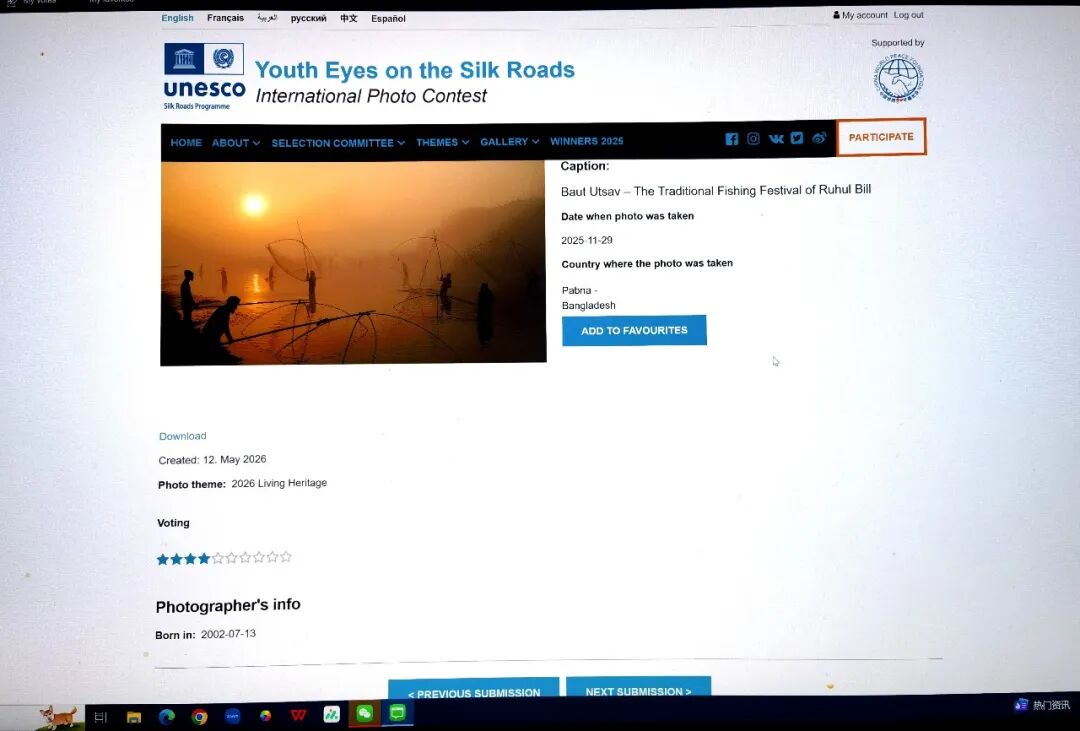Open the Twitter icon in navigation bar
The width and height of the screenshot is (1080, 731).
tap(797, 138)
